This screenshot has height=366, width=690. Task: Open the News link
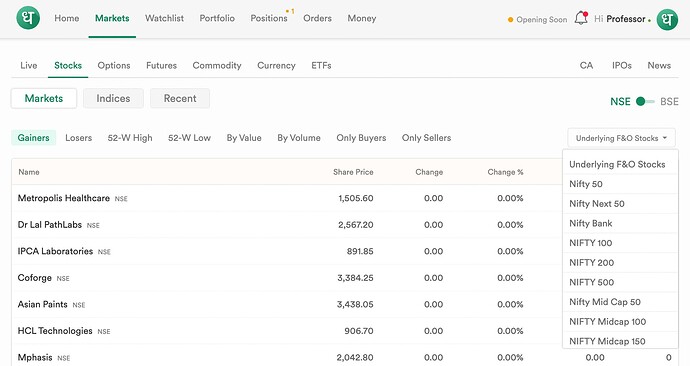click(659, 66)
